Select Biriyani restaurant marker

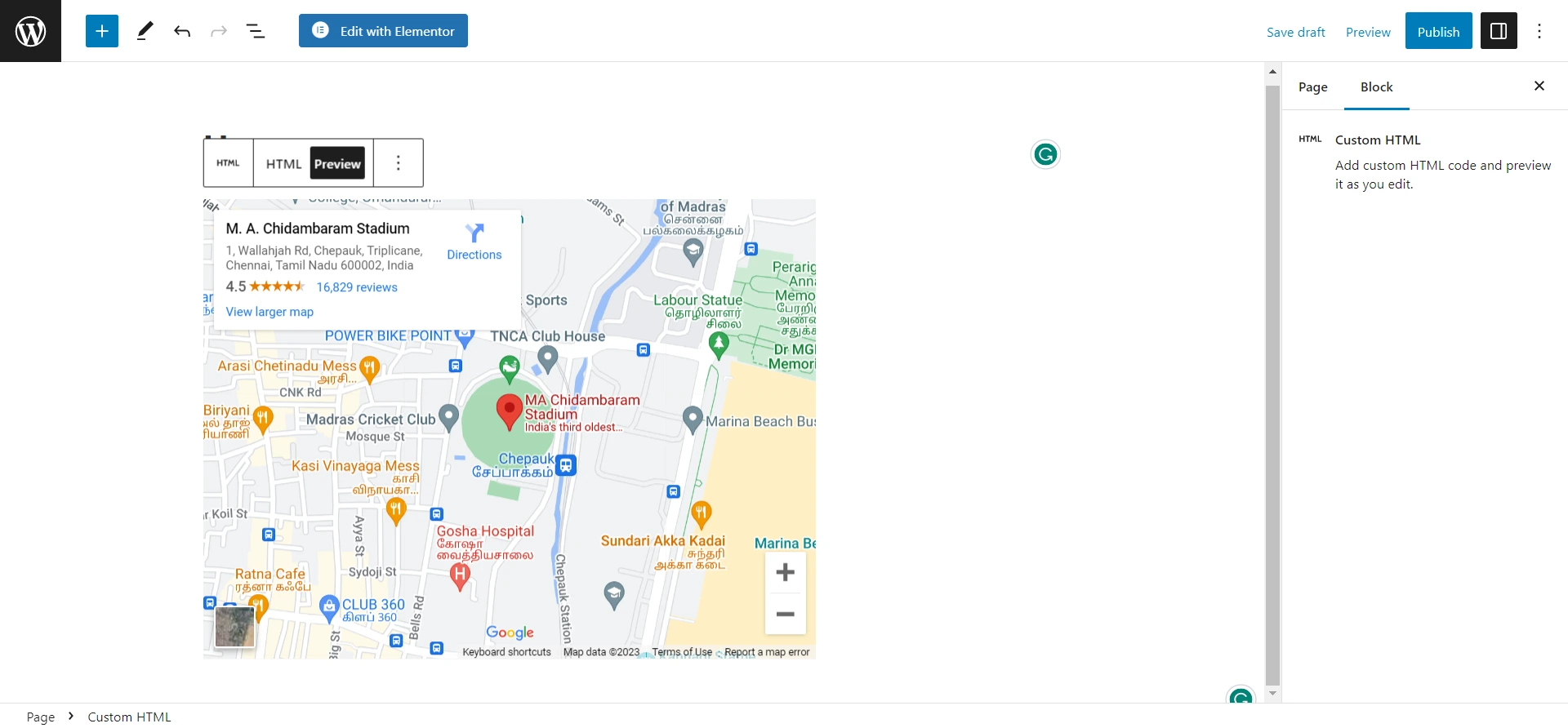point(262,419)
